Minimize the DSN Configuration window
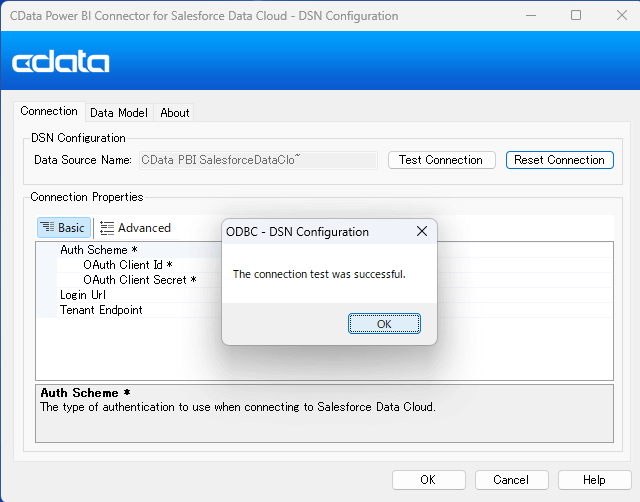The width and height of the screenshot is (640, 502). (x=531, y=16)
